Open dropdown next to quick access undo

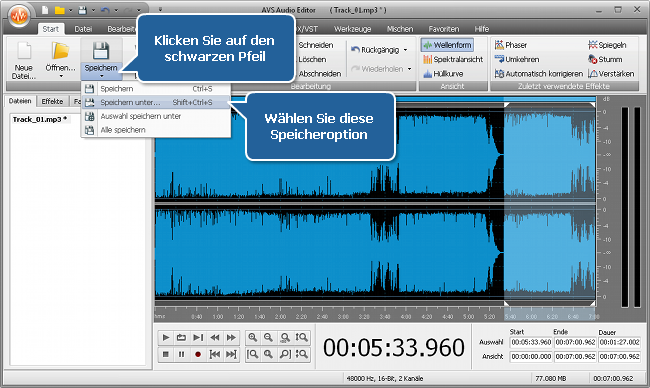(x=116, y=10)
